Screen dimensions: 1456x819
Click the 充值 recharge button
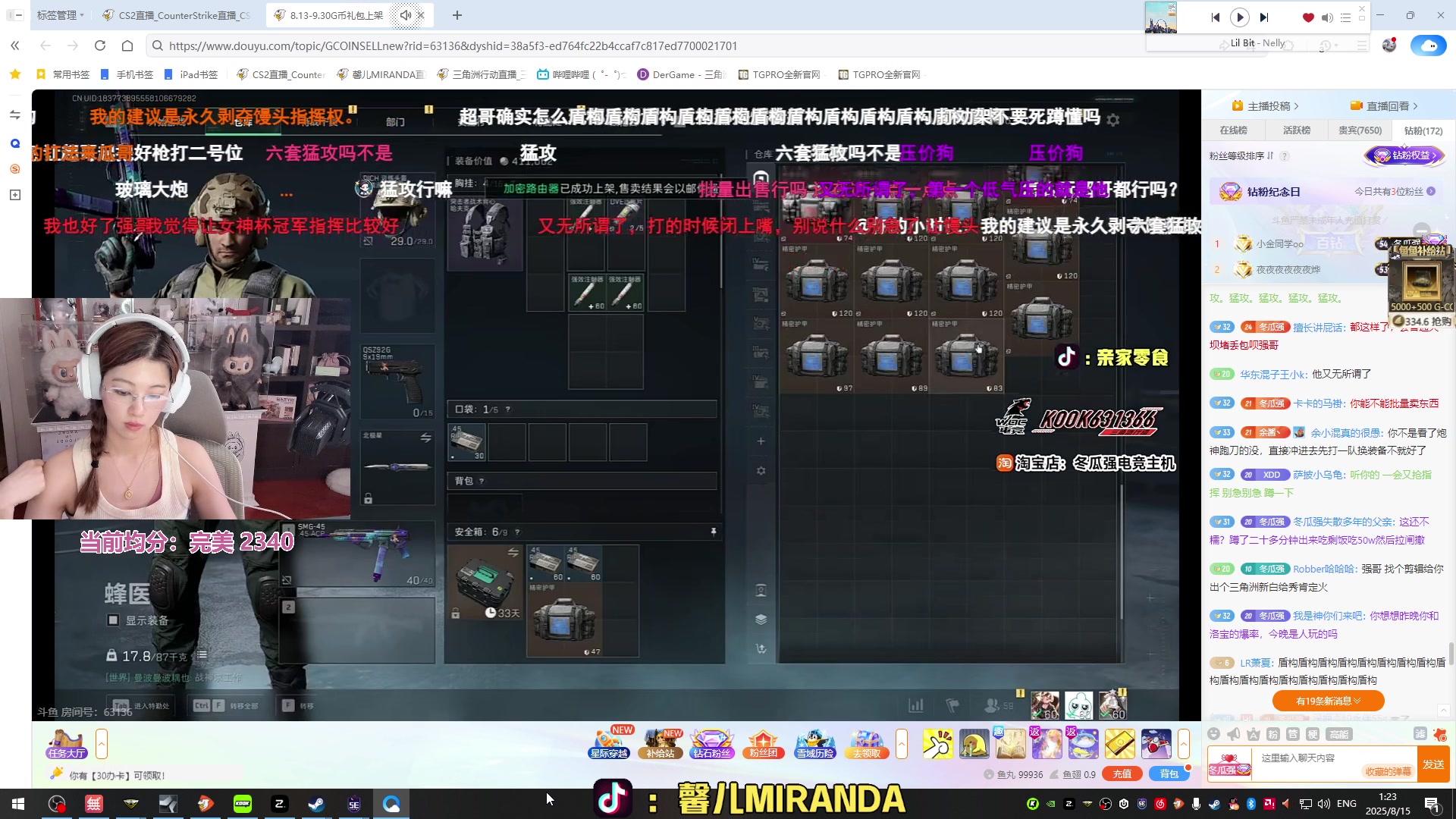pos(1122,774)
